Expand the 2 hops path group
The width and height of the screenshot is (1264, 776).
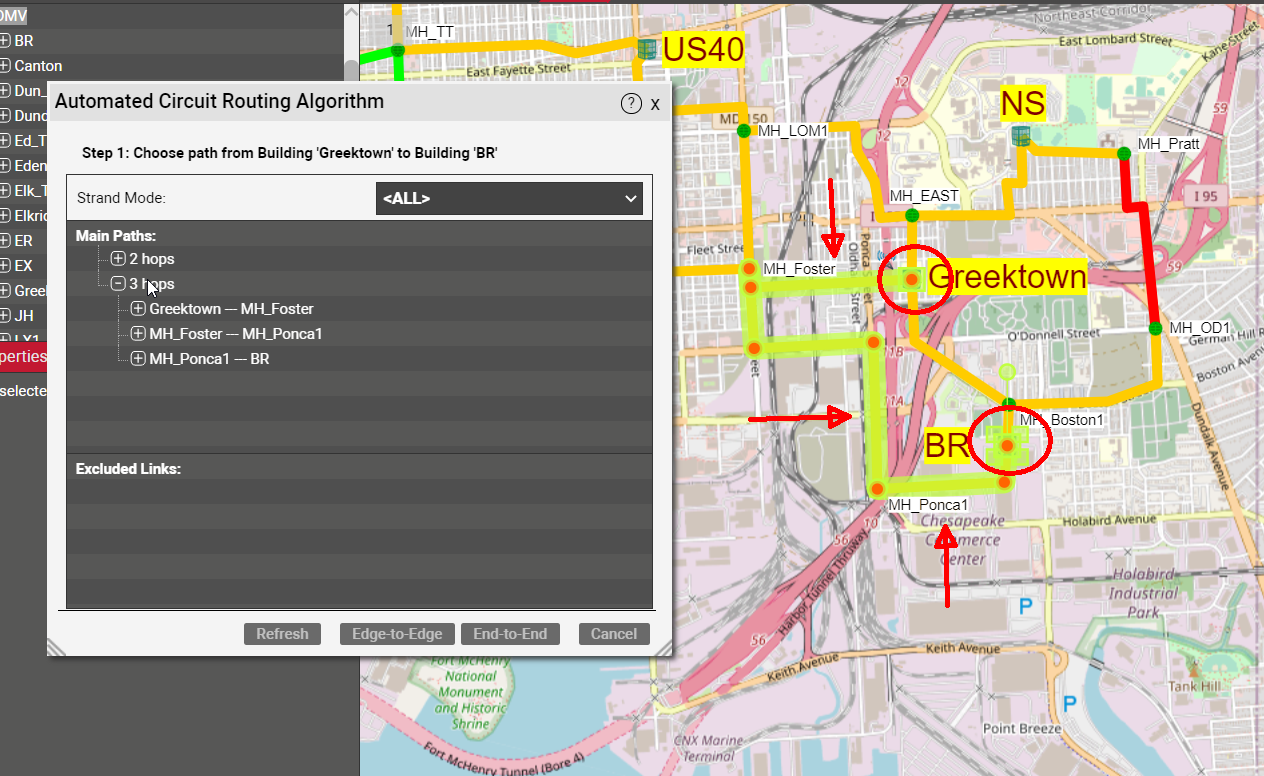pos(118,259)
